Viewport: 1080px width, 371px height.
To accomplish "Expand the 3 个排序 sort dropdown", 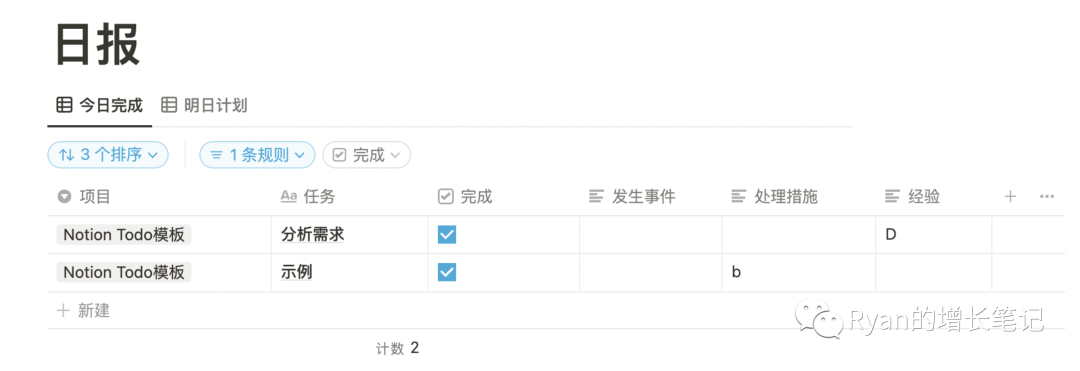I will point(107,155).
